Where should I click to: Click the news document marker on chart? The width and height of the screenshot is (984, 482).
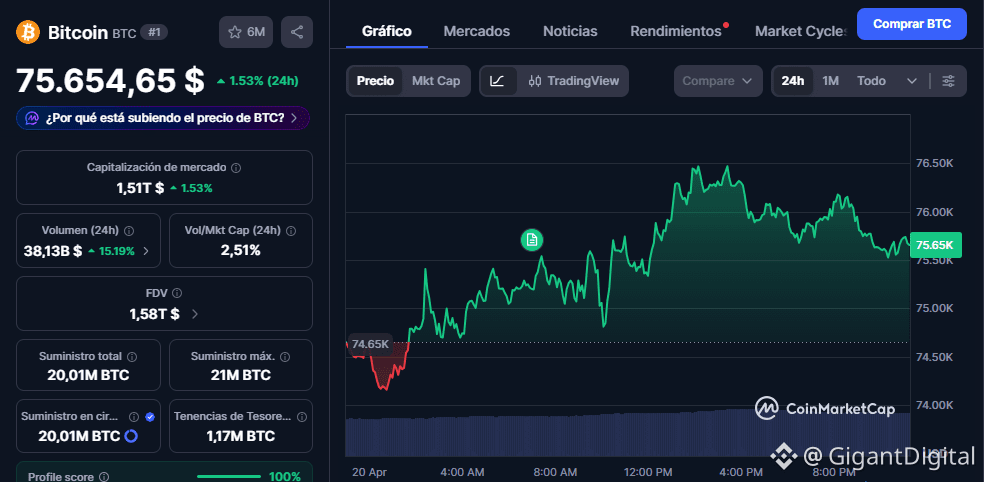[x=532, y=240]
